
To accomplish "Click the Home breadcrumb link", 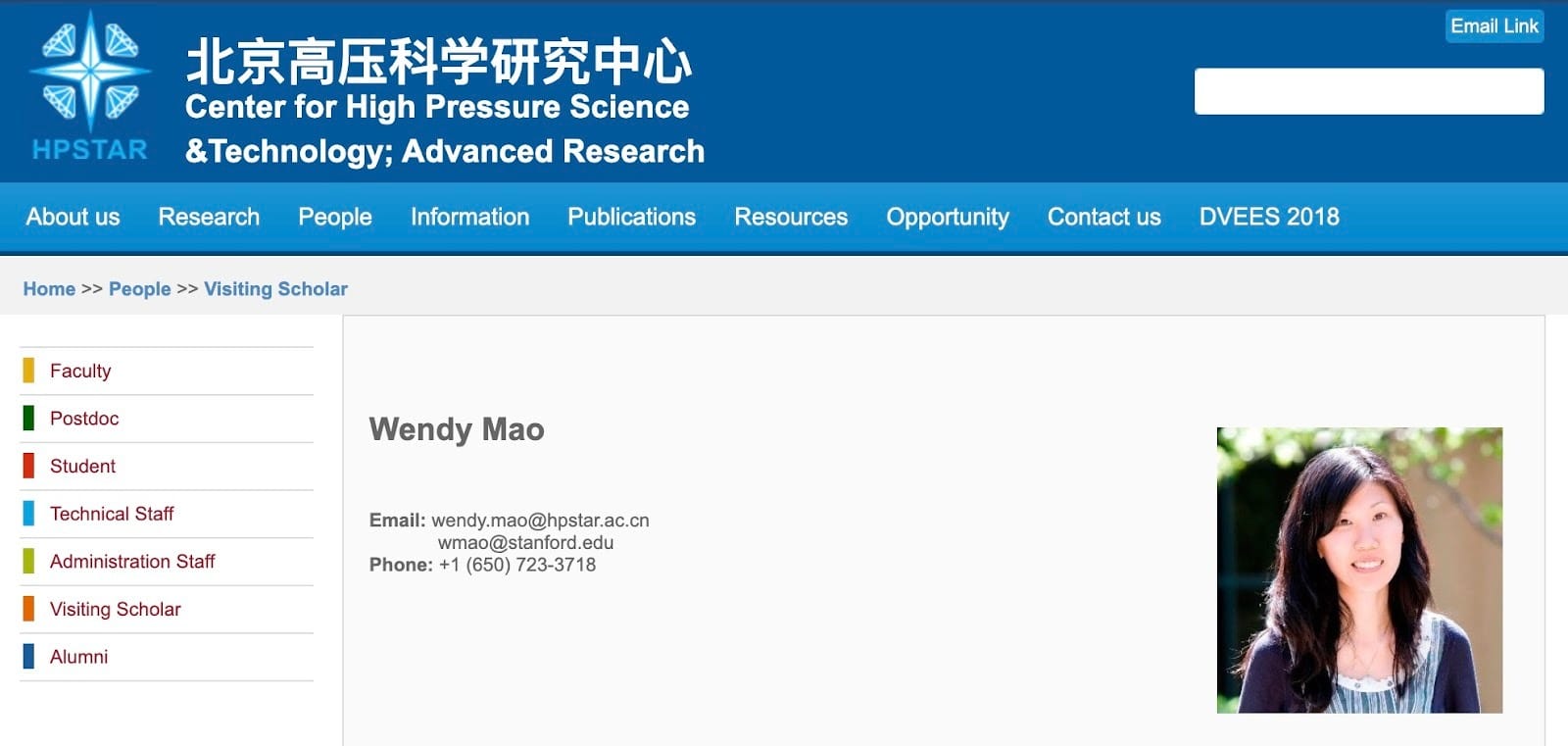I will 49,289.
